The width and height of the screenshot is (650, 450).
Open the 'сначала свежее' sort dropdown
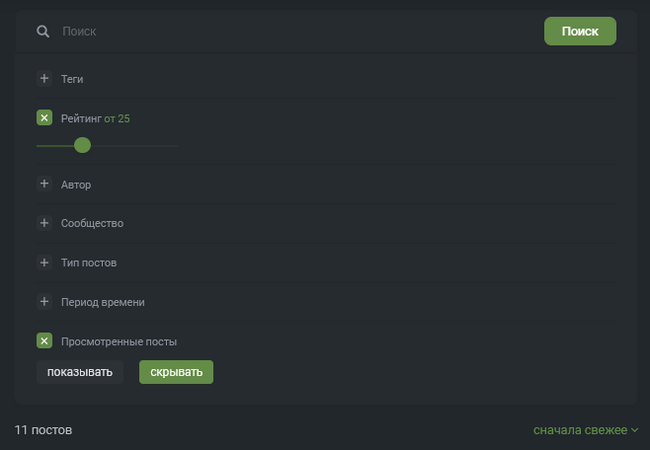click(586, 430)
